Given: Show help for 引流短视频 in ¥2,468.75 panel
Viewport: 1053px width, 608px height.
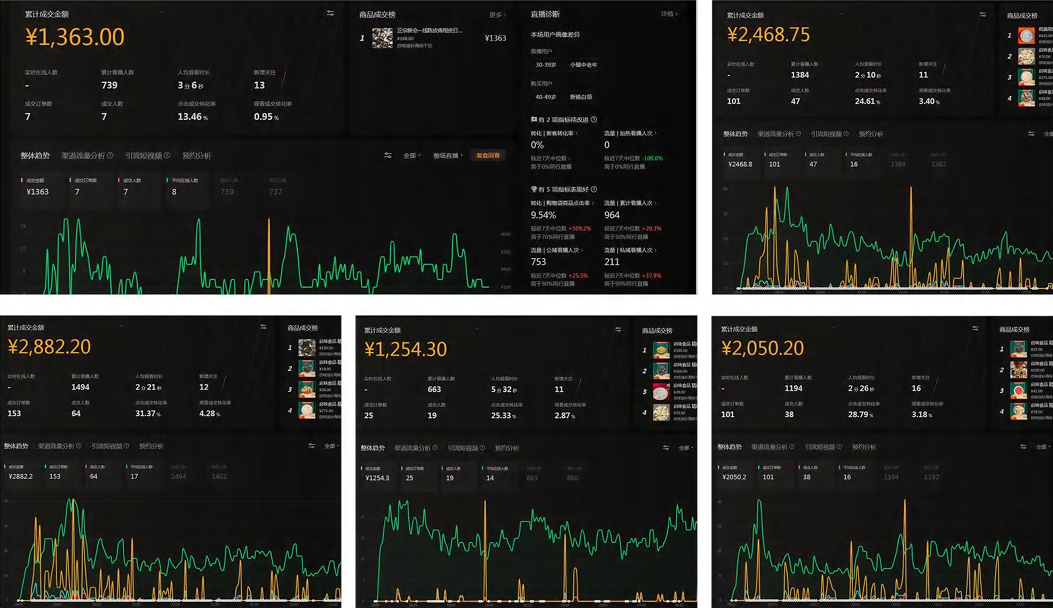Looking at the screenshot, I should pyautogui.click(x=846, y=134).
